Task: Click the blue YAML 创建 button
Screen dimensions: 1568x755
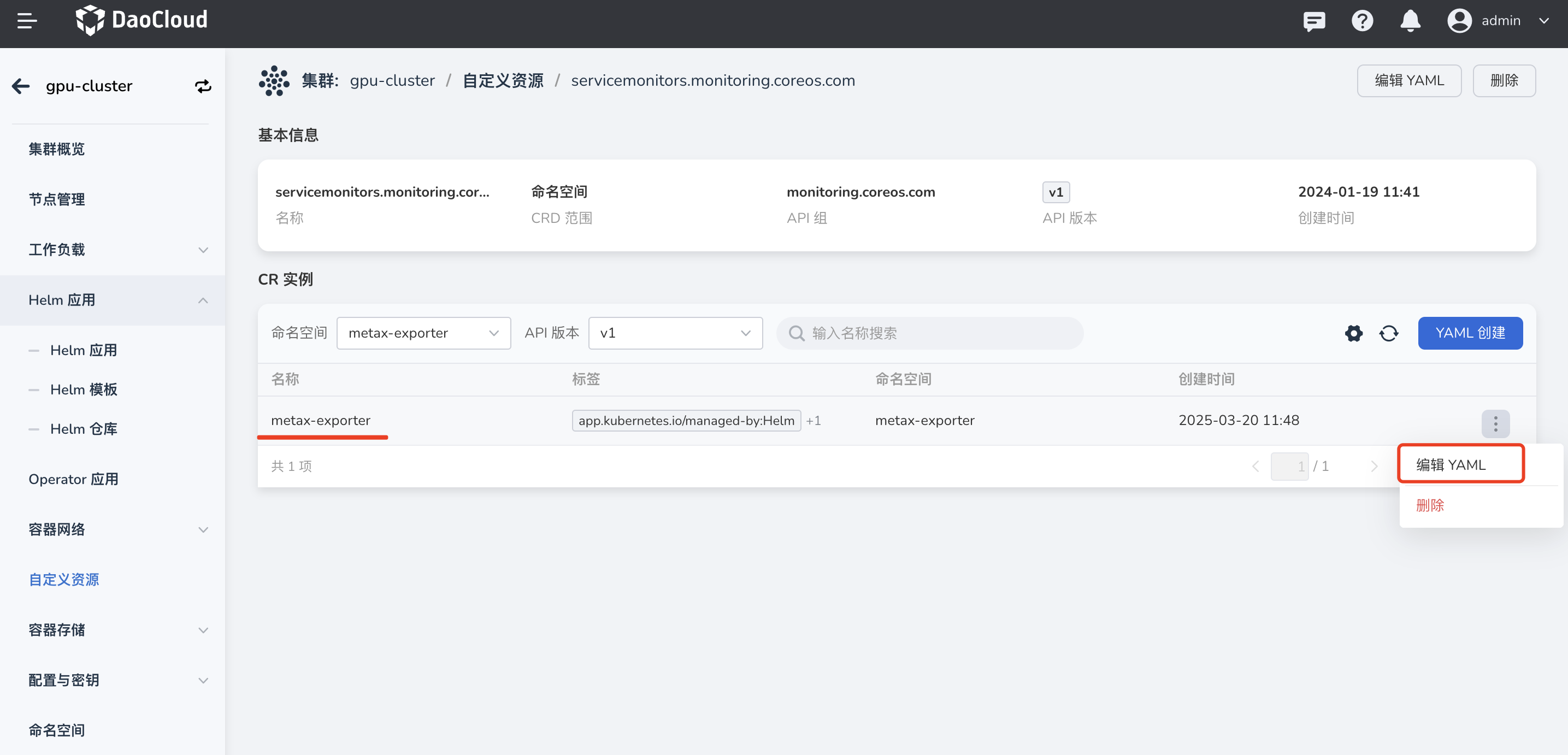Action: (x=1470, y=333)
